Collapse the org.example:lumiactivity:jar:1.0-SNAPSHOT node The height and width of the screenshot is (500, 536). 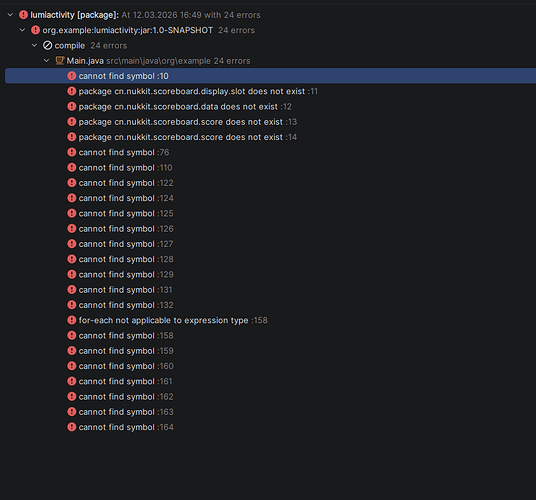tap(23, 30)
